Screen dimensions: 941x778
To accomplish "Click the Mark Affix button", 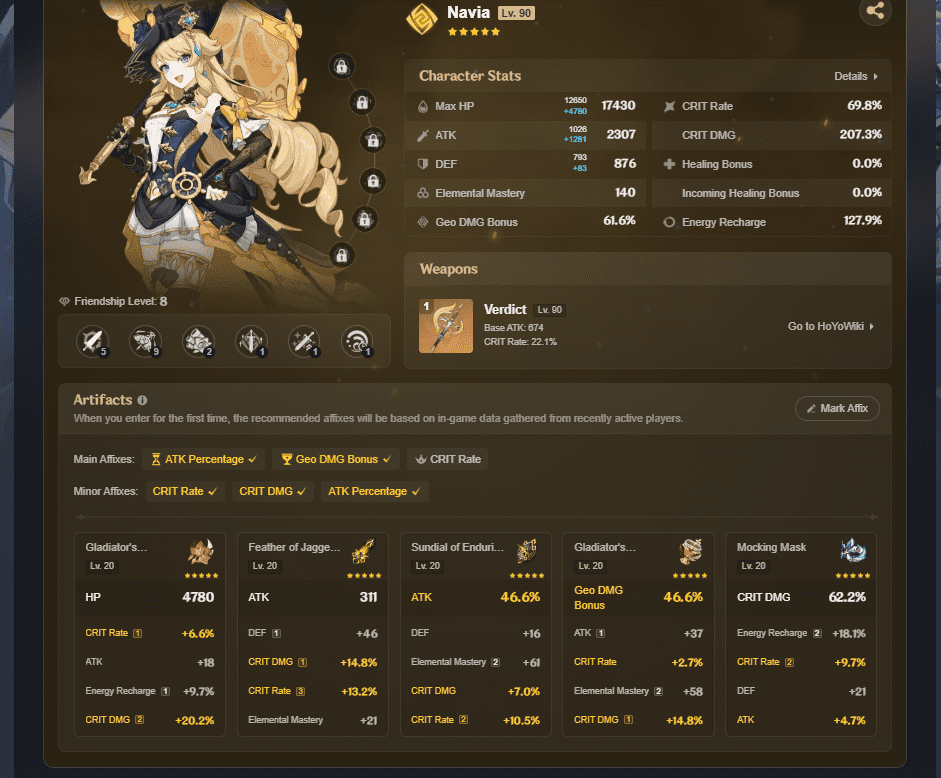I will 837,408.
